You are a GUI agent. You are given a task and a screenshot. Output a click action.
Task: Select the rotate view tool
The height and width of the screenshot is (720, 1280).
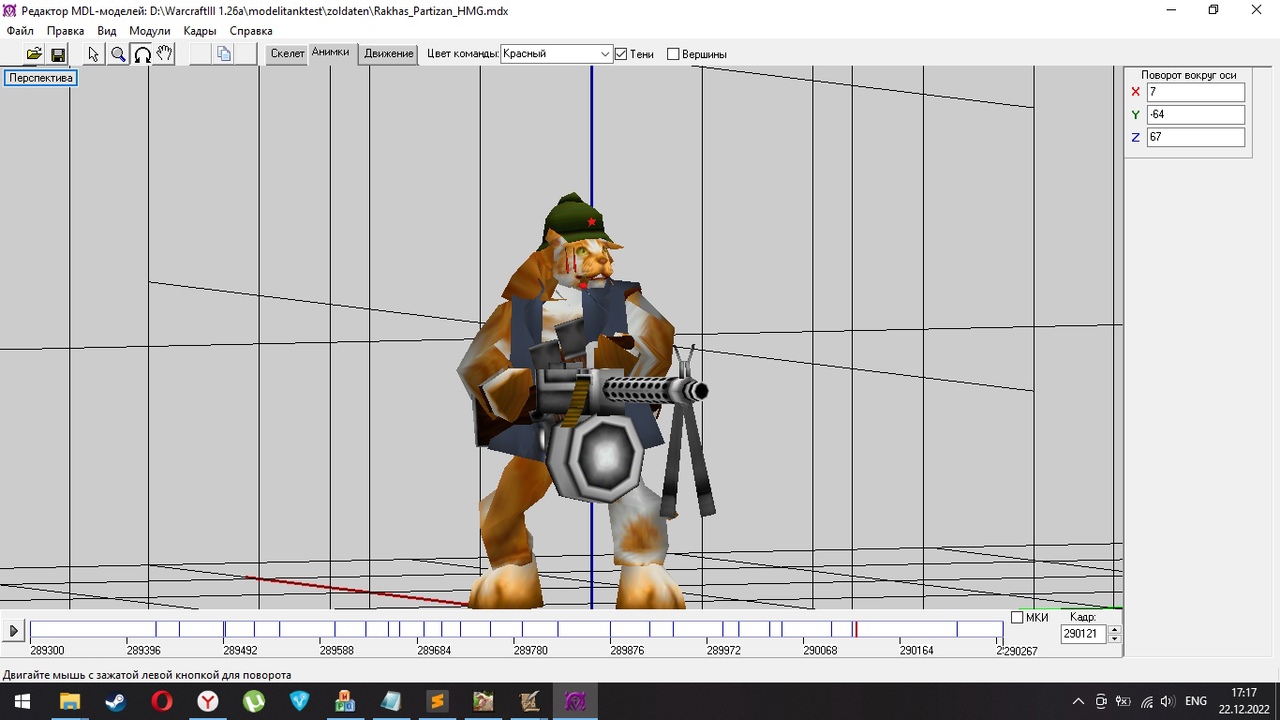tap(142, 54)
